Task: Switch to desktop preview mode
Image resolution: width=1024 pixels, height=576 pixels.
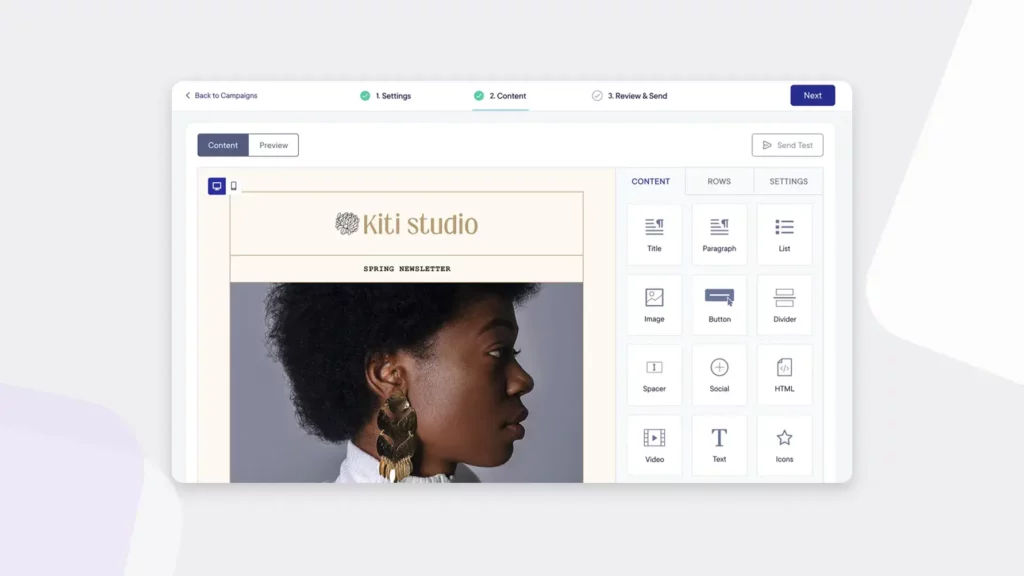Action: click(x=217, y=186)
